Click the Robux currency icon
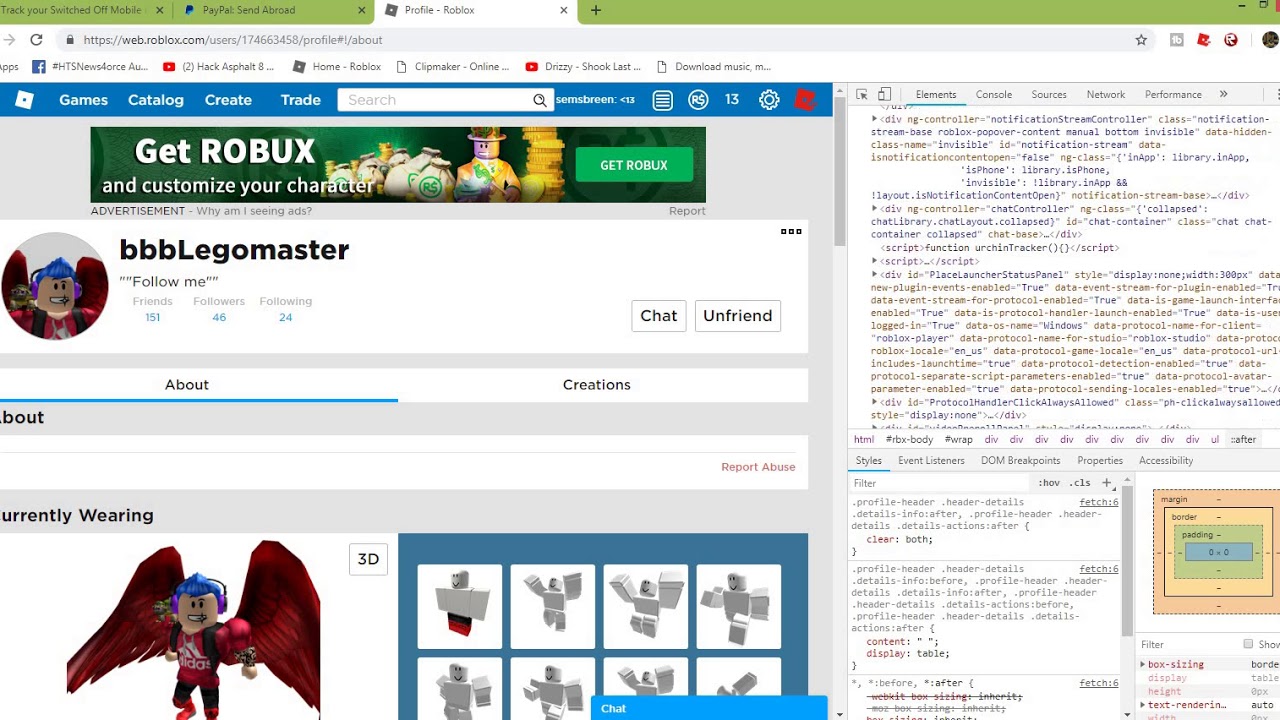The height and width of the screenshot is (720, 1280). pyautogui.click(x=698, y=100)
